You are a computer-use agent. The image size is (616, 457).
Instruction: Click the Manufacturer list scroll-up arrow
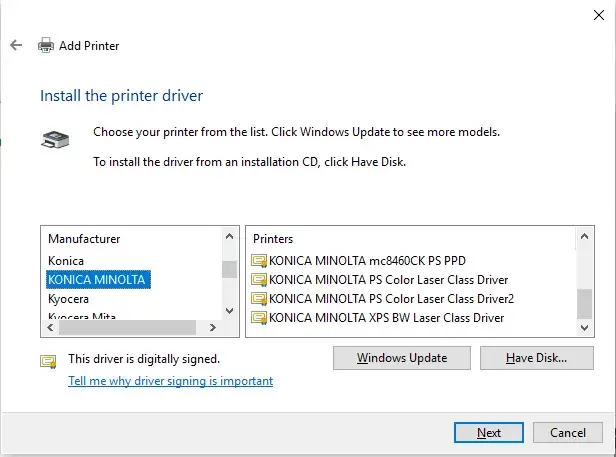[x=229, y=237]
